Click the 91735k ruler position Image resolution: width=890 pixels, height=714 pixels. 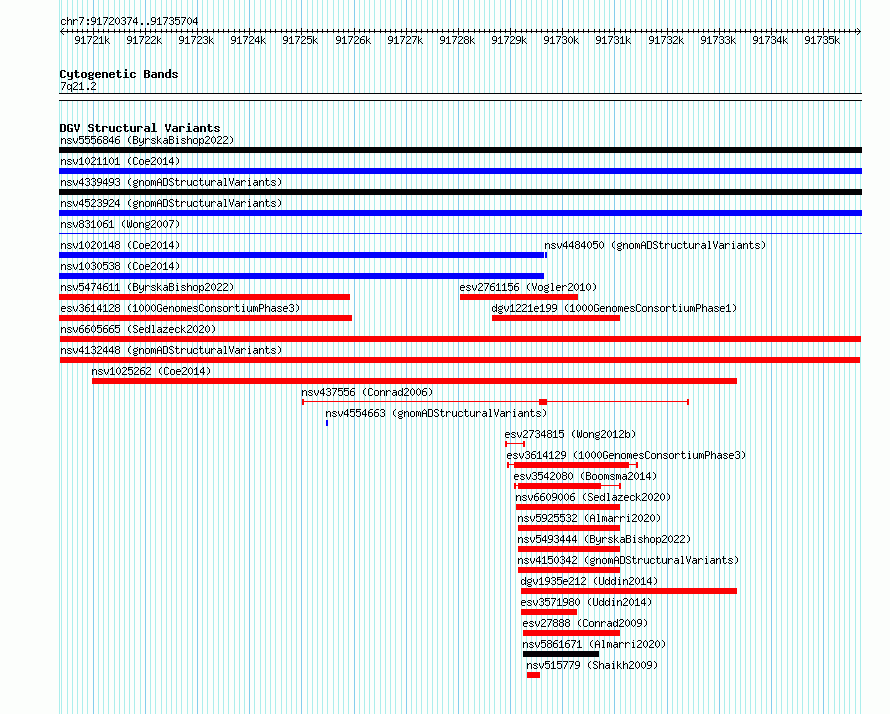tap(822, 40)
